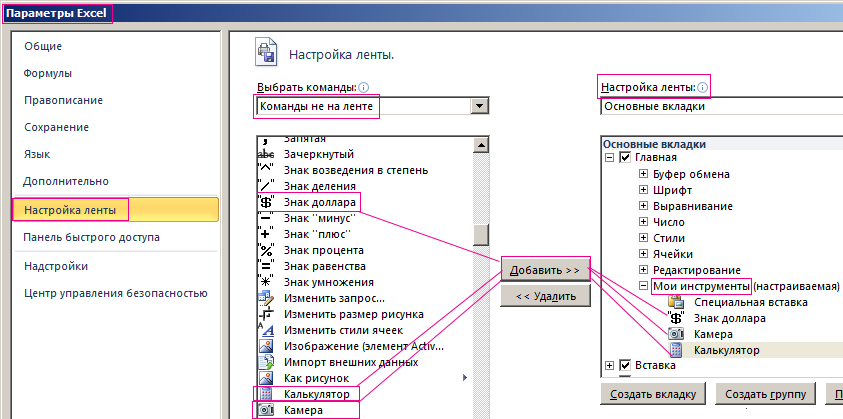The width and height of the screenshot is (843, 419).
Task: Toggle the Вставка tab checkbox
Action: [x=626, y=366]
